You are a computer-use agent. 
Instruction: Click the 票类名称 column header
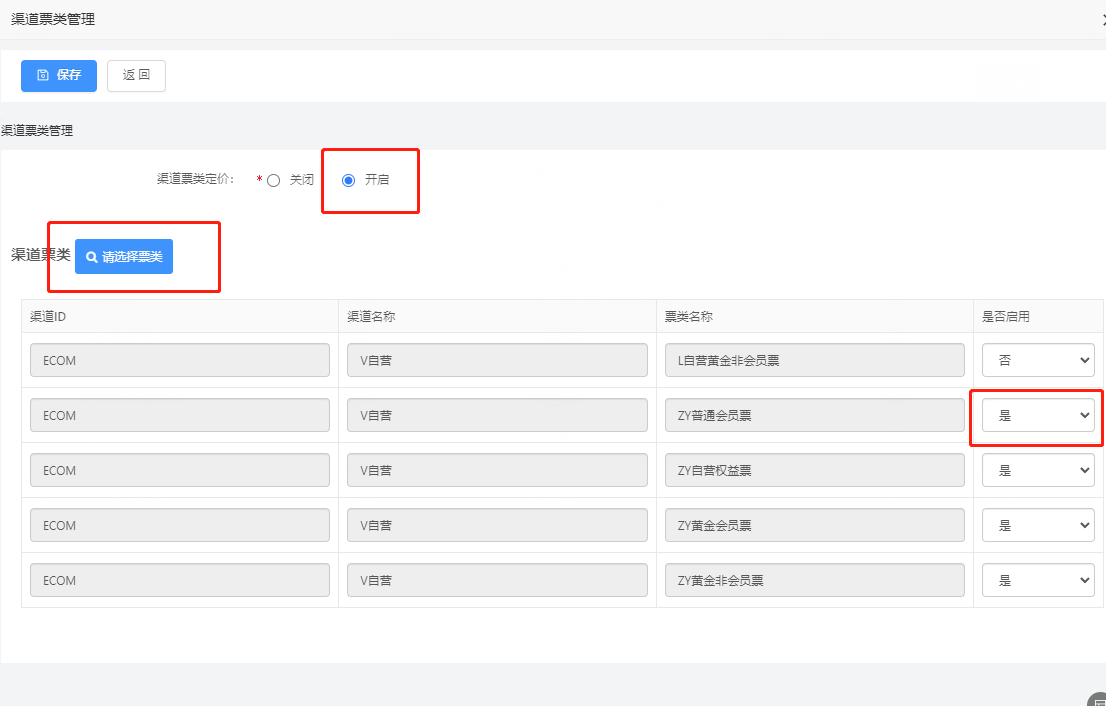pos(688,316)
